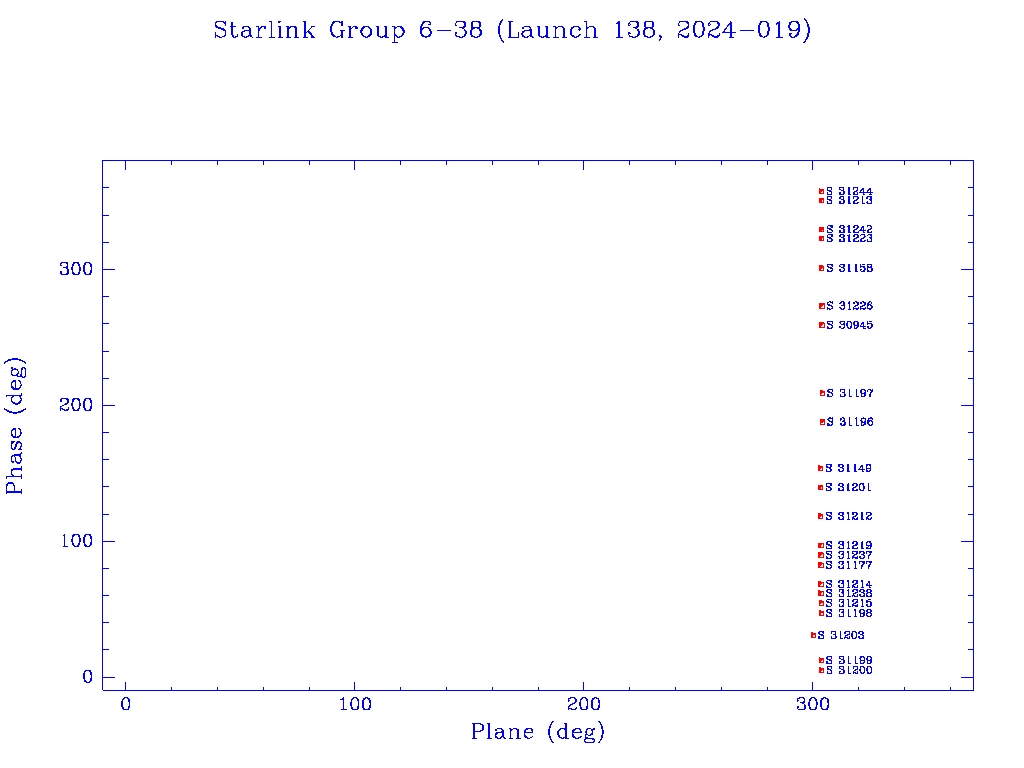This screenshot has width=1024, height=768.
Task: Pick the S 31196 data point marker
Action: [x=822, y=422]
